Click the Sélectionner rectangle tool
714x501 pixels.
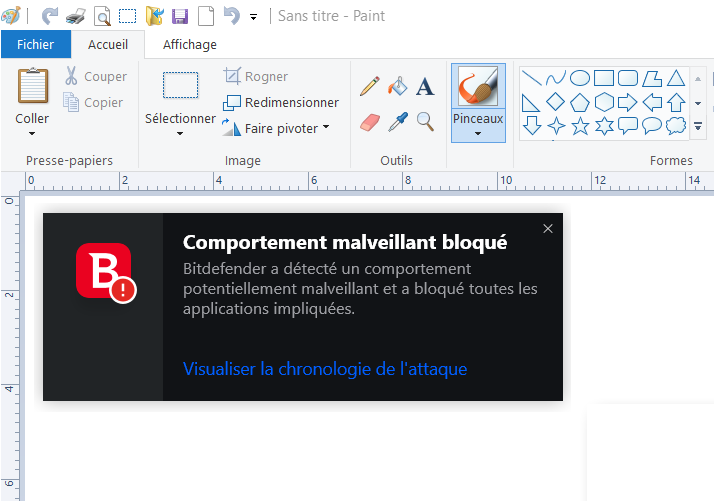pos(180,85)
